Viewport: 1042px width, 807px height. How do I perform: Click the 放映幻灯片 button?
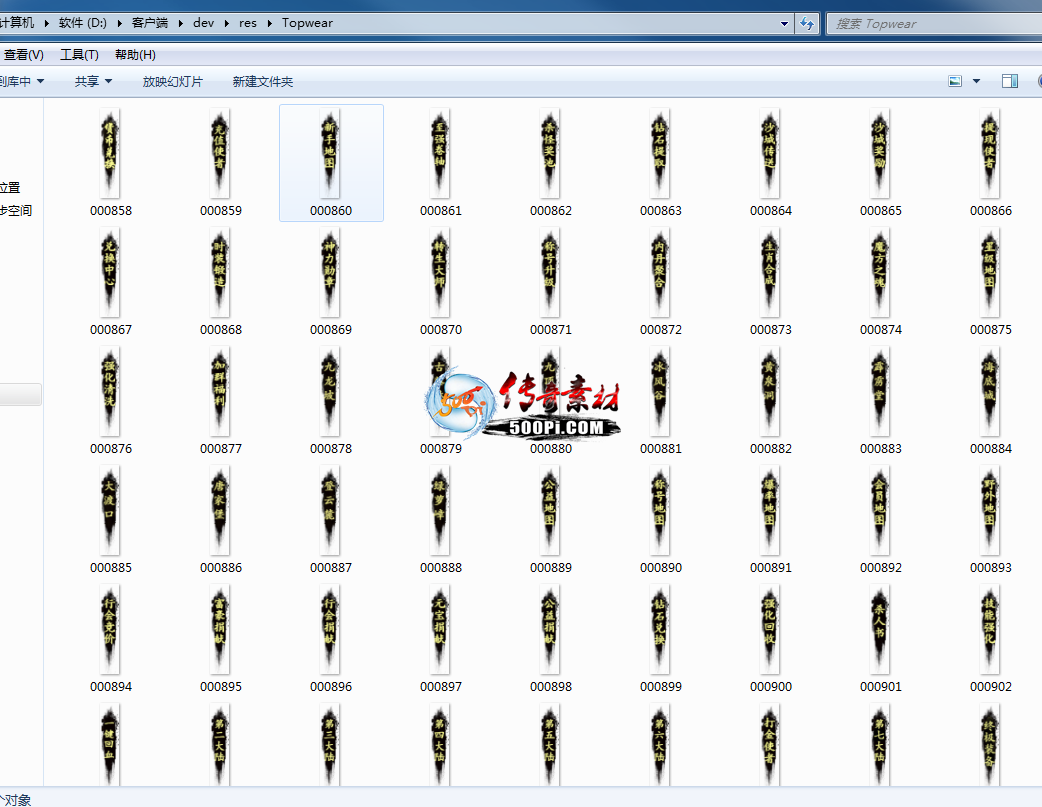(x=173, y=81)
